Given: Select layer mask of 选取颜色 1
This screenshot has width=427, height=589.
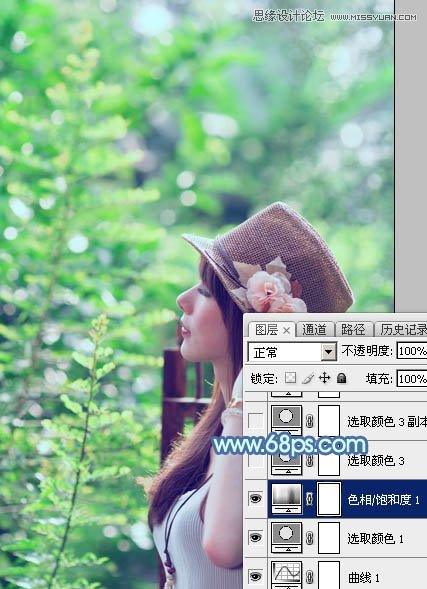Looking at the screenshot, I should [329, 538].
